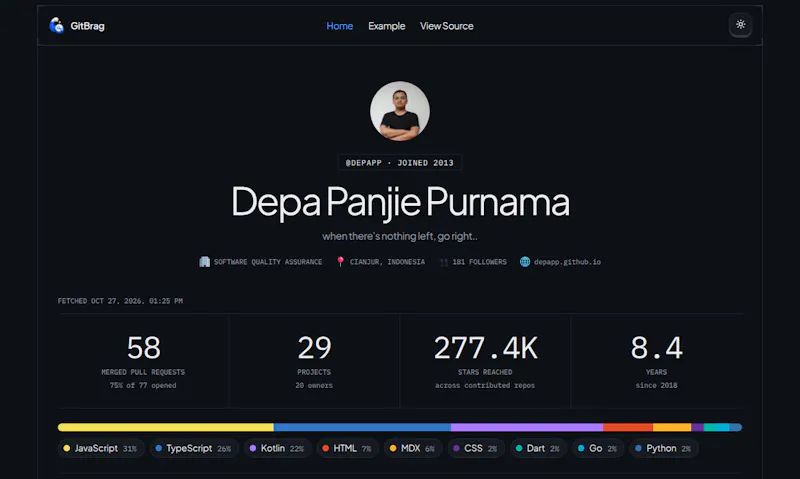Select the Python 2% language chip
Screen dimensions: 800x479
point(664,448)
